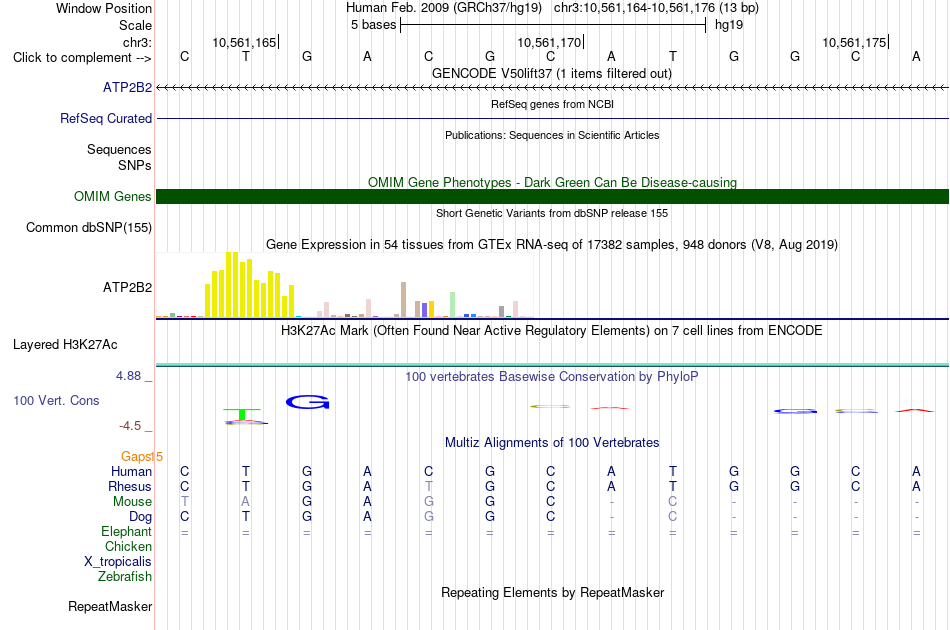Click the Human species row label

[131, 471]
